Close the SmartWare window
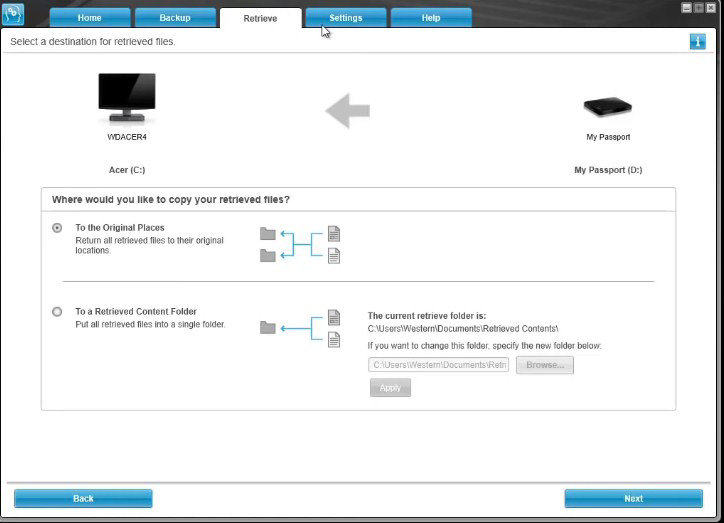This screenshot has width=724, height=523. 711,8
